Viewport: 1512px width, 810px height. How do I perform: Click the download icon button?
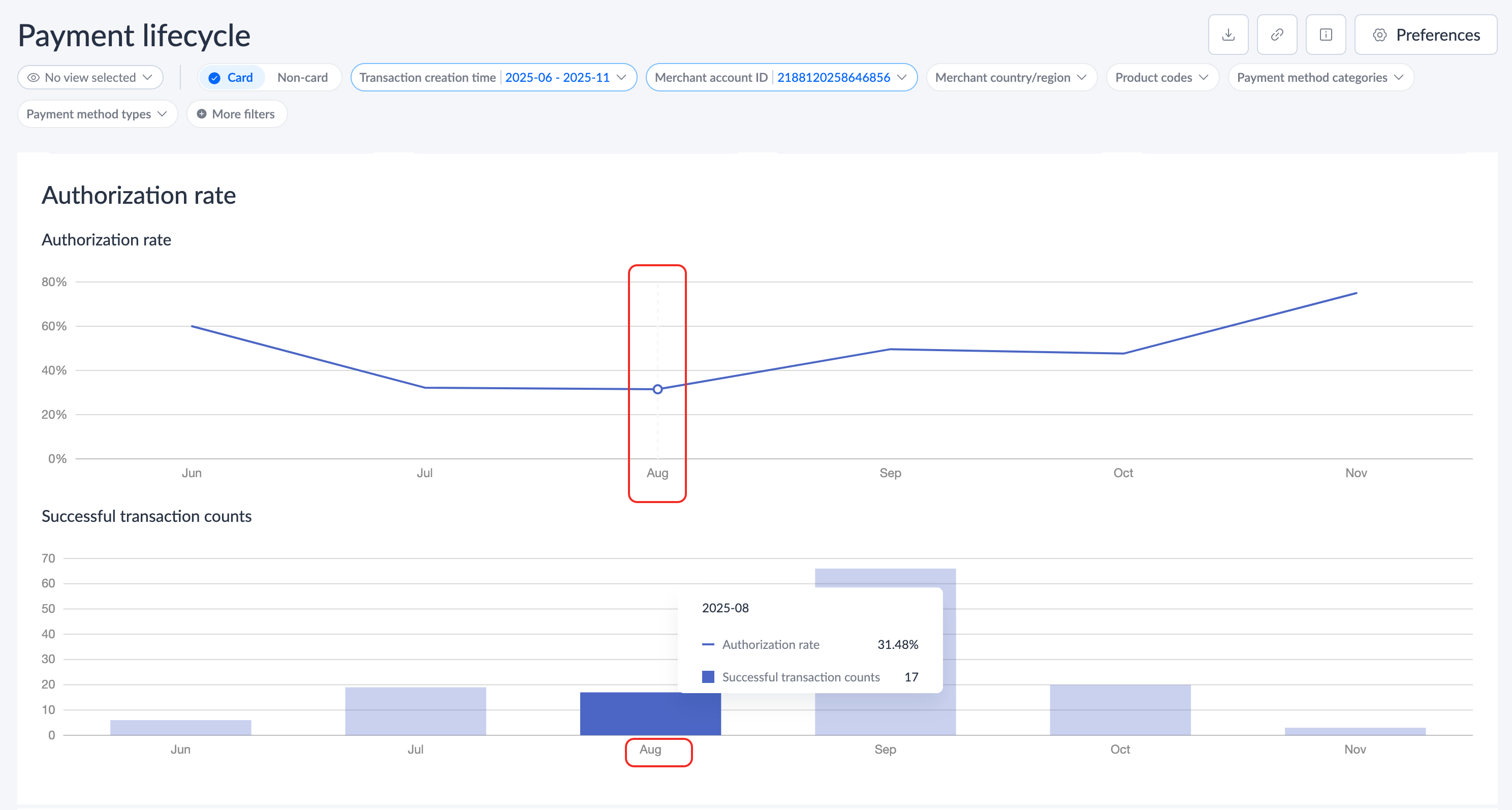click(x=1228, y=35)
